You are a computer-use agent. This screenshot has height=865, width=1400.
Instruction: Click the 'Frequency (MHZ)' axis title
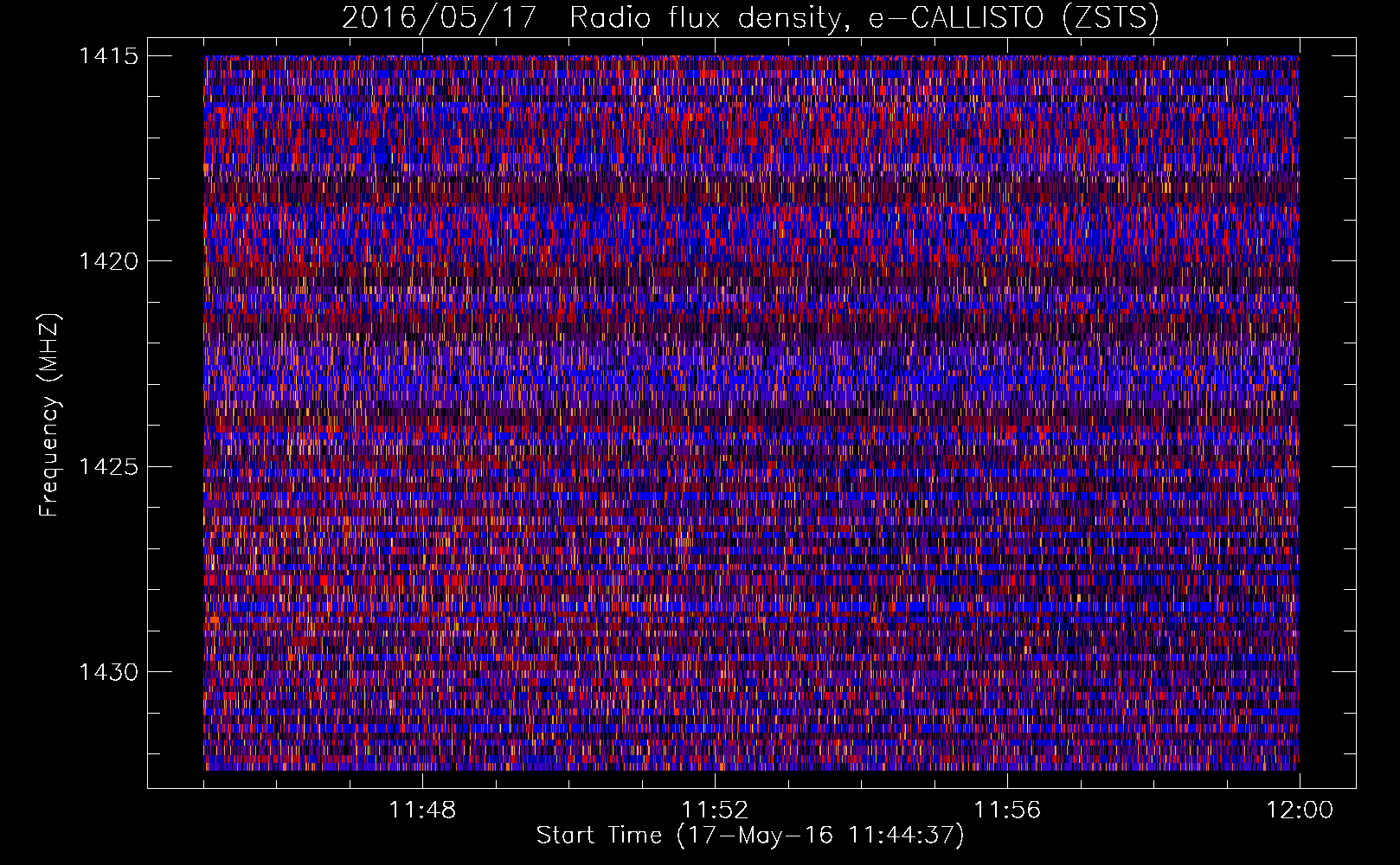50,415
